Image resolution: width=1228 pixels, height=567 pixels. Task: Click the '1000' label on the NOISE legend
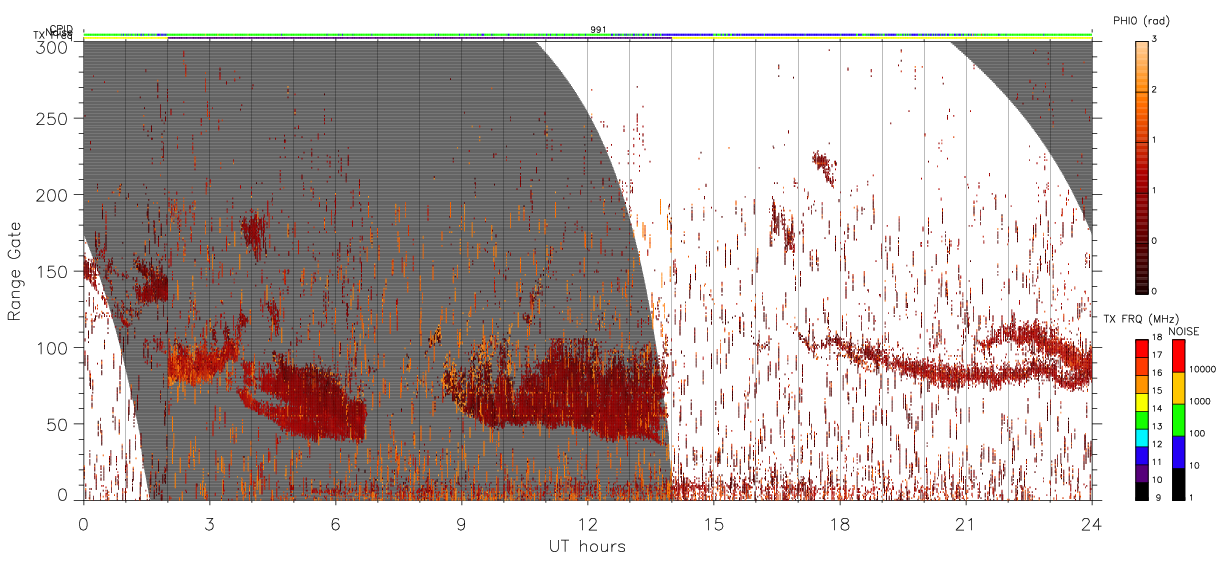(x=1199, y=402)
